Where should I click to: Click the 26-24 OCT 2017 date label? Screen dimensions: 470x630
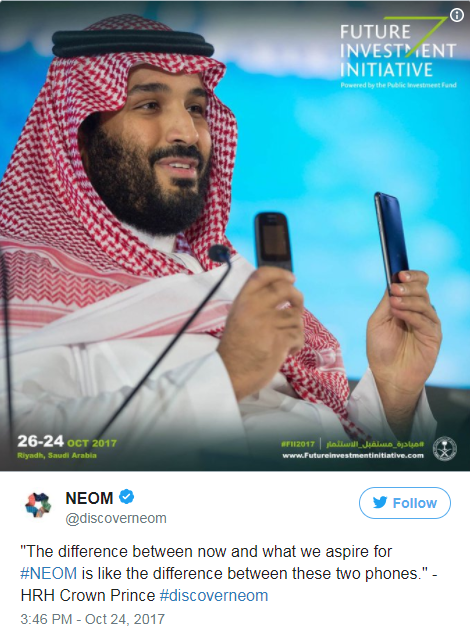67,442
